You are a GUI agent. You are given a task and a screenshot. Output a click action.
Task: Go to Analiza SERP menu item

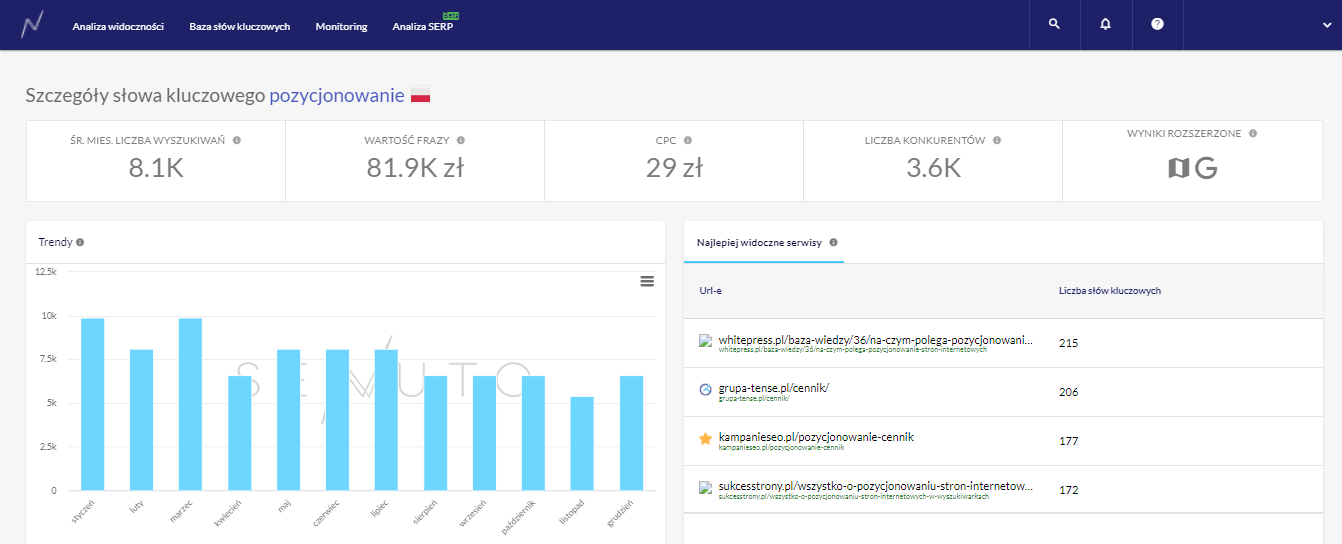(422, 26)
